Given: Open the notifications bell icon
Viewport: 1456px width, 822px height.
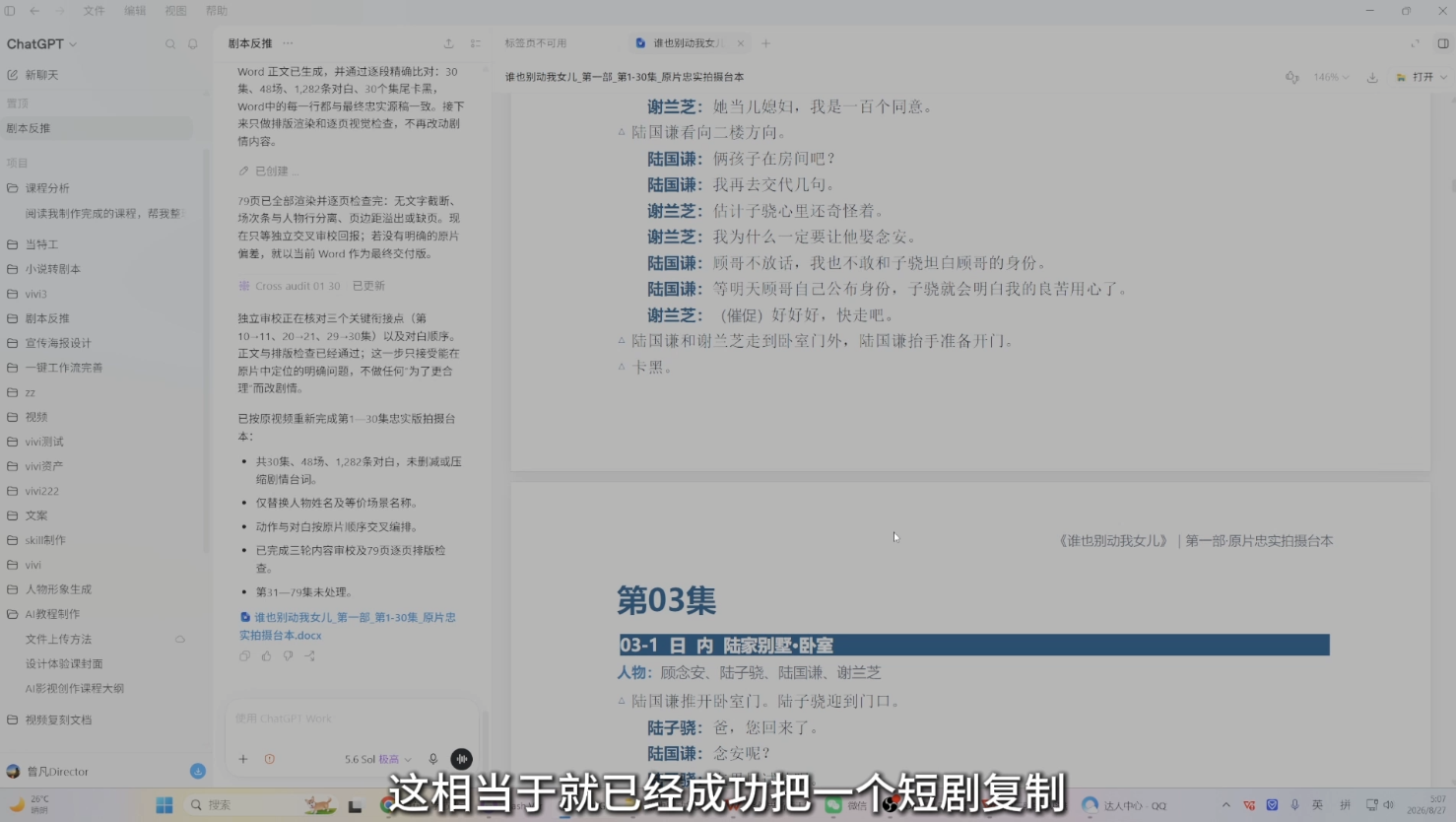Looking at the screenshot, I should [x=193, y=44].
